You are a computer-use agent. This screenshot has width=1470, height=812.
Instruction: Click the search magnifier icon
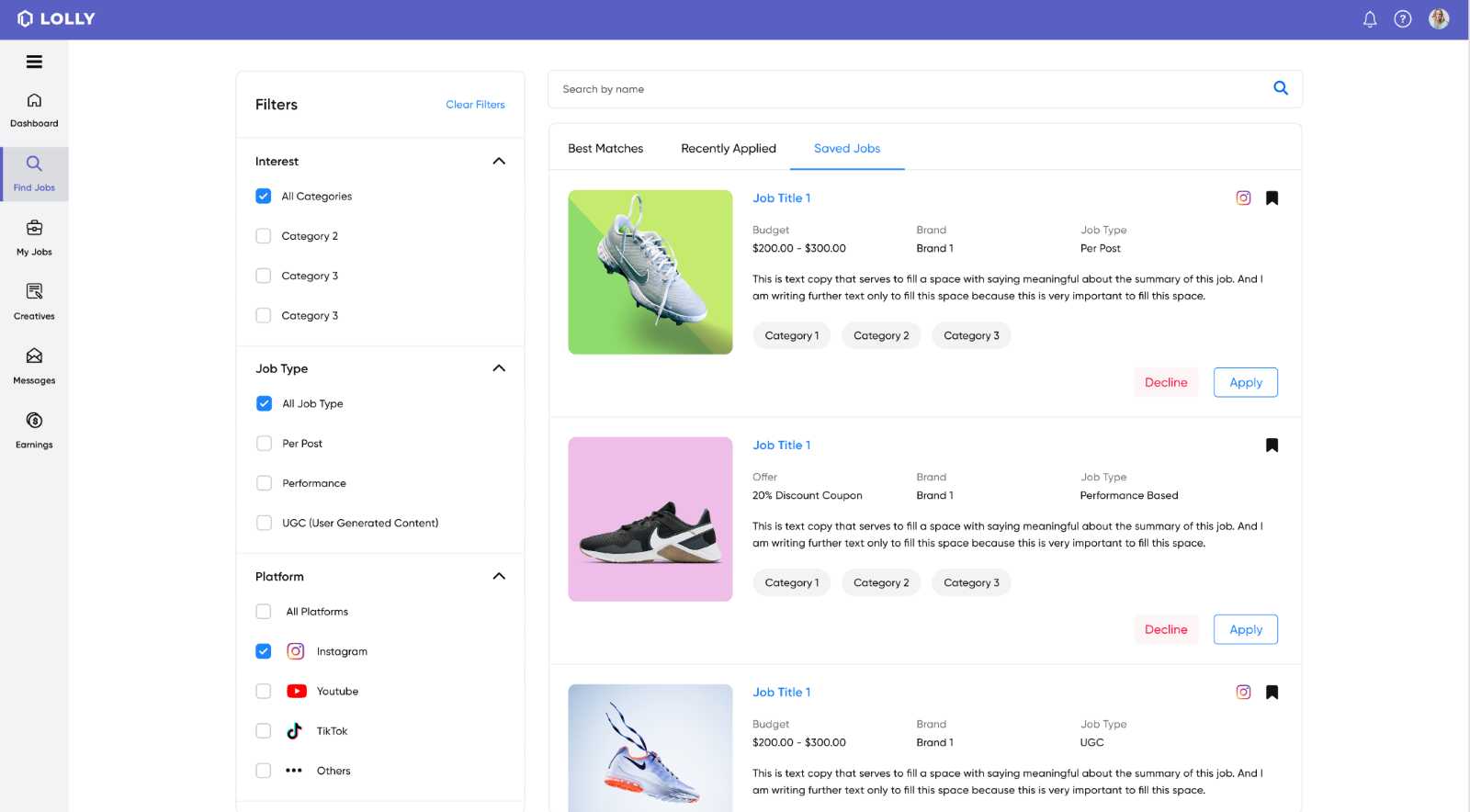tap(1281, 88)
